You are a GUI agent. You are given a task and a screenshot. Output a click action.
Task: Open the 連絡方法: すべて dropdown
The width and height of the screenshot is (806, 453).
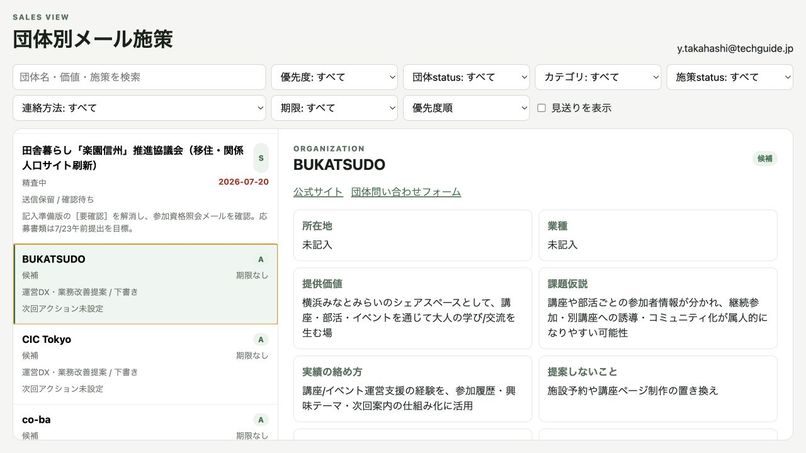(x=139, y=108)
